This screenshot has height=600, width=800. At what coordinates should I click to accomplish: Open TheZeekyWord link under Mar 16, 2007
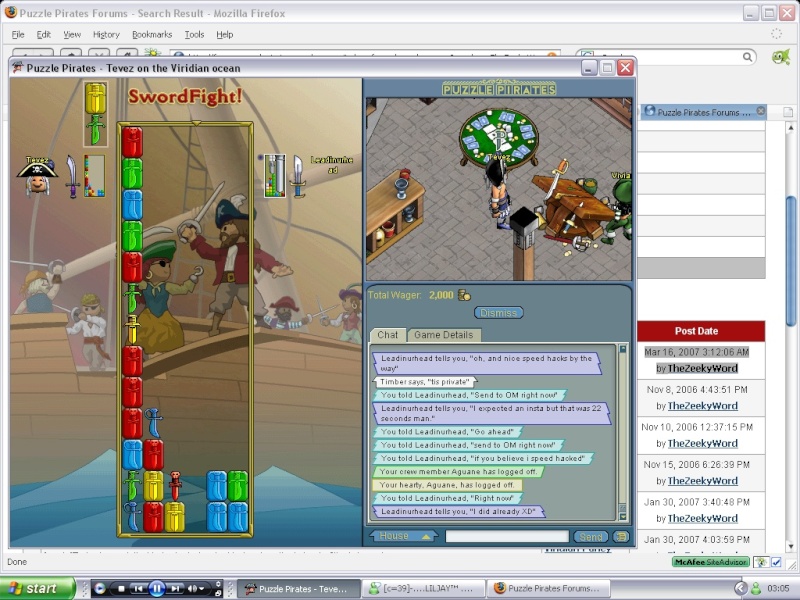point(703,368)
